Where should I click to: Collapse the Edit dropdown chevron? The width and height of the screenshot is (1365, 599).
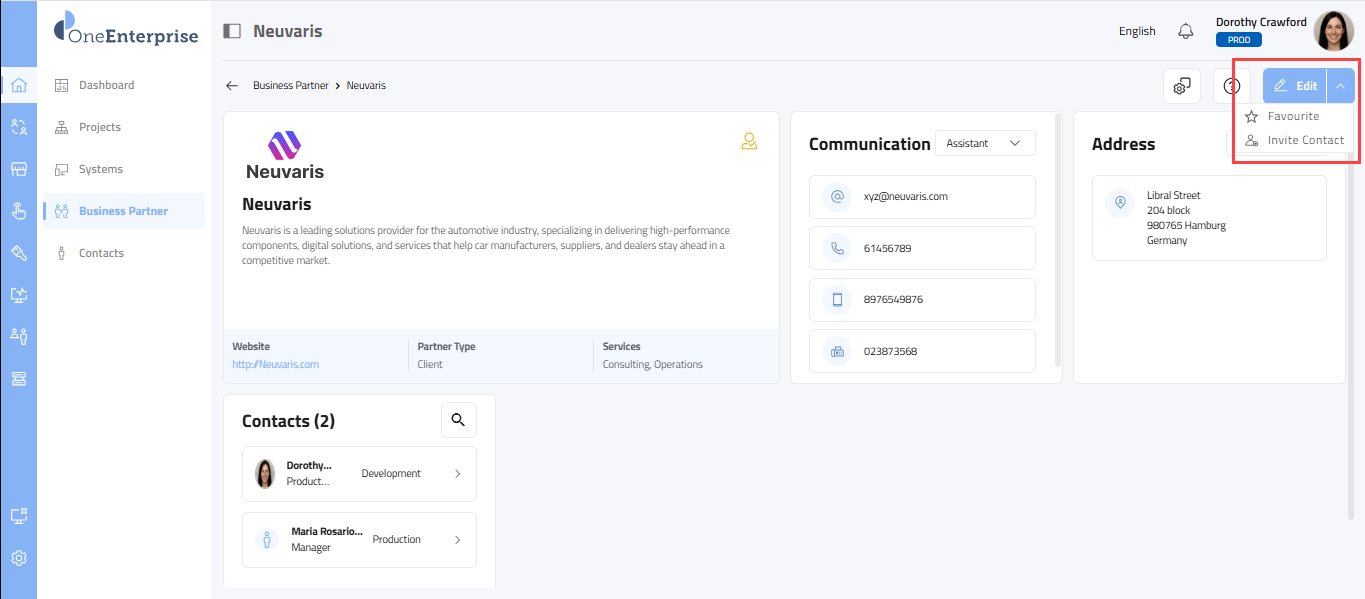pos(1340,86)
